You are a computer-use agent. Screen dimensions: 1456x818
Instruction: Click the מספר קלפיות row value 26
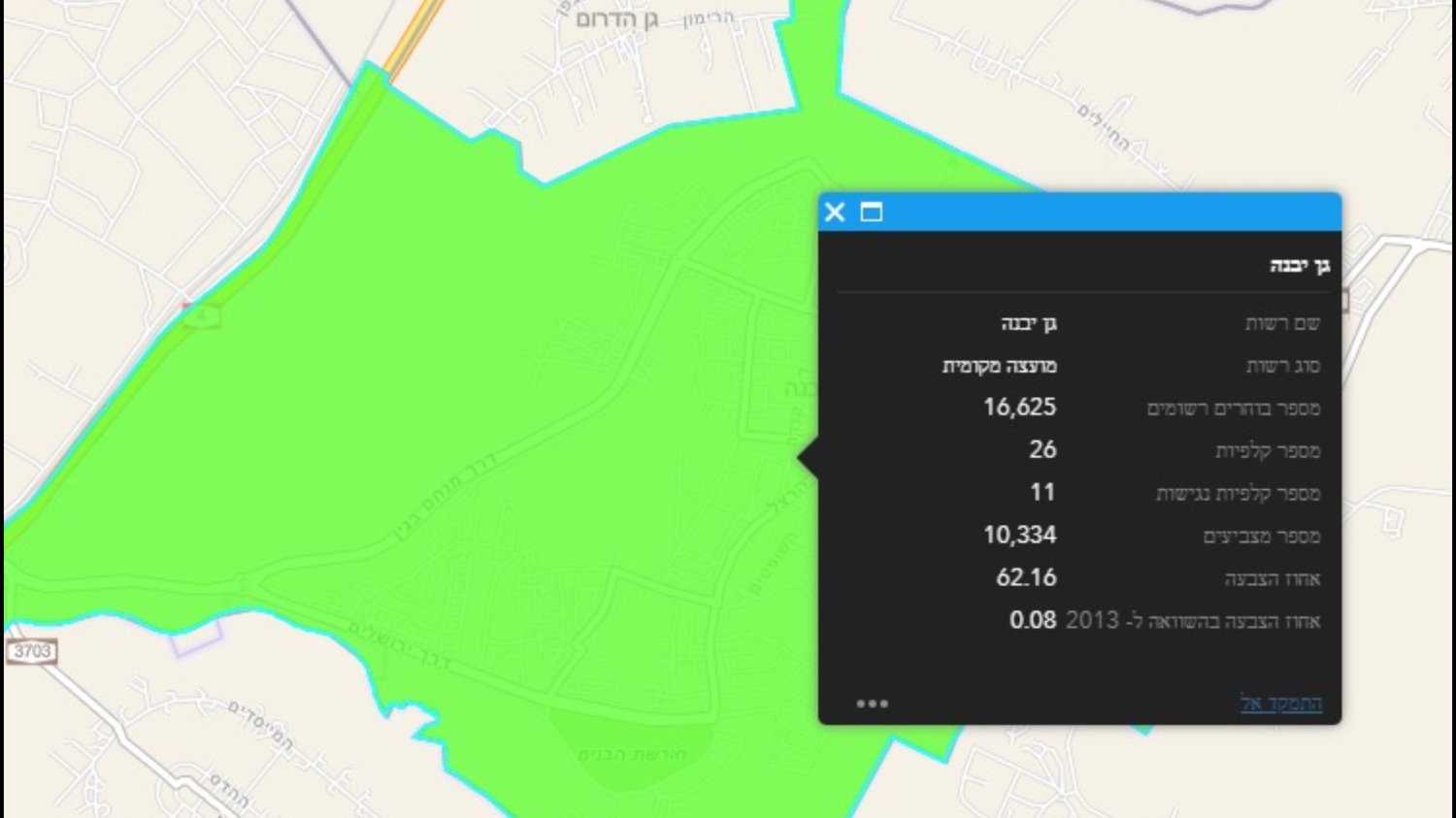1042,449
